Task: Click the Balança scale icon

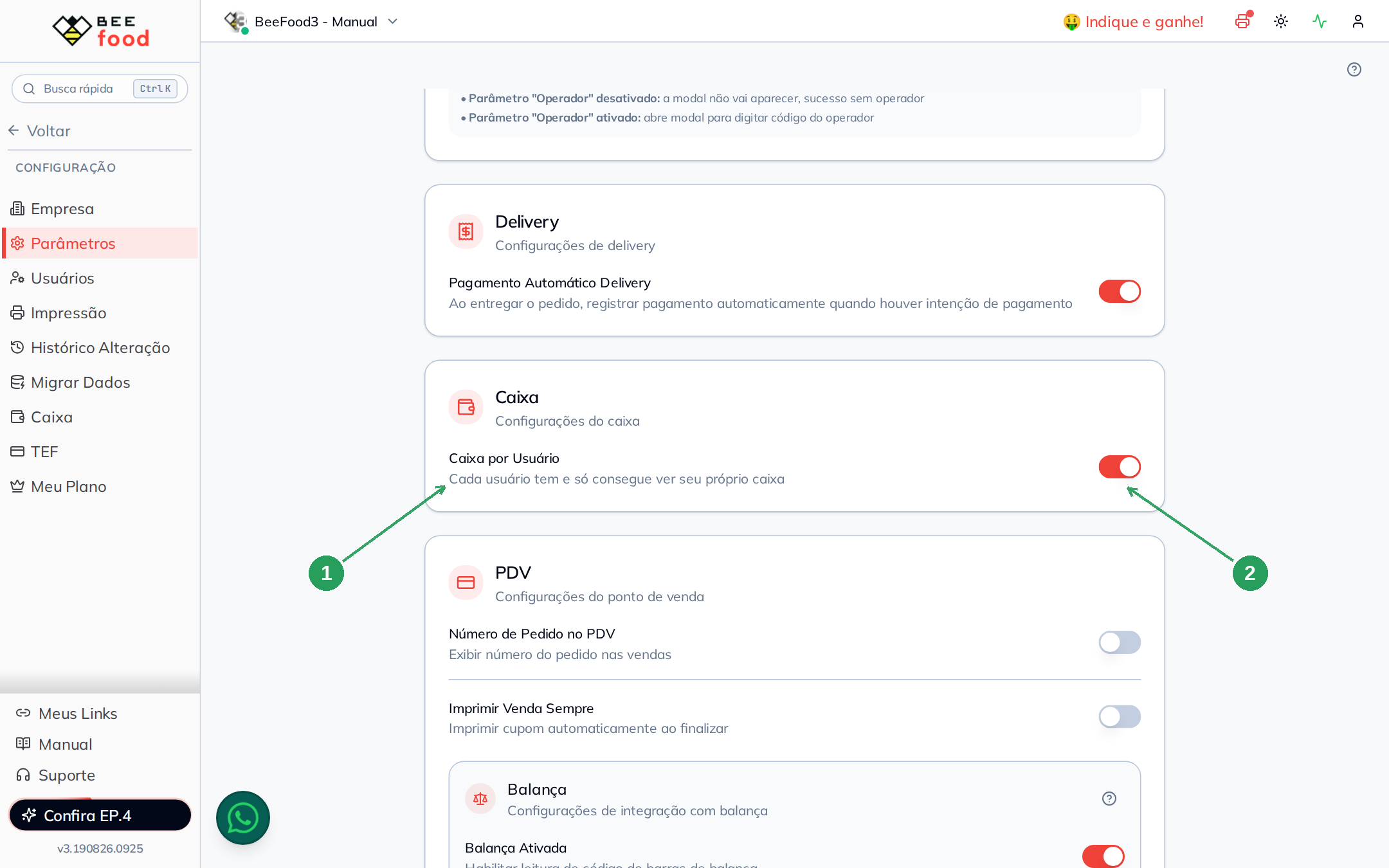Action: click(x=480, y=799)
